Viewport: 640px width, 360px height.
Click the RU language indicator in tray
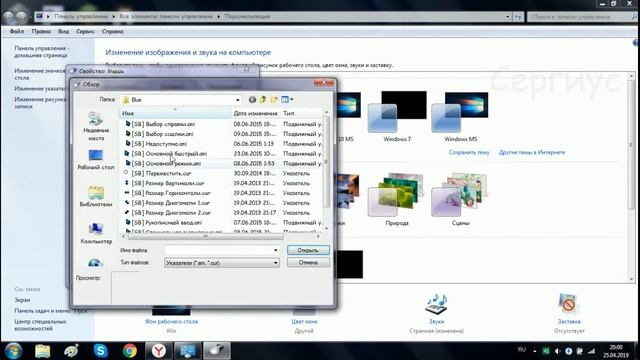click(x=522, y=350)
